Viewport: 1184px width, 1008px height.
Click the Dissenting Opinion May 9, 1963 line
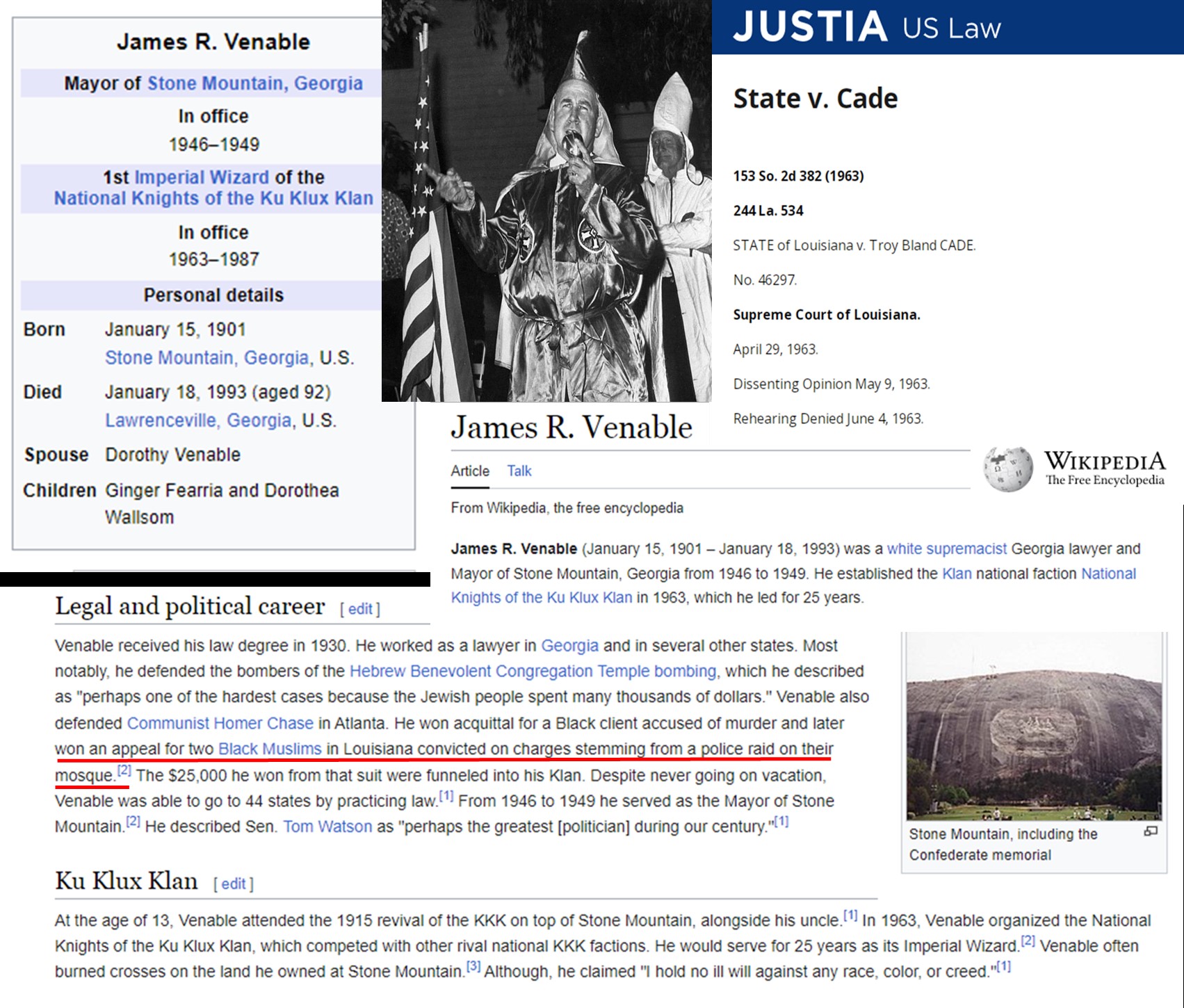click(832, 384)
